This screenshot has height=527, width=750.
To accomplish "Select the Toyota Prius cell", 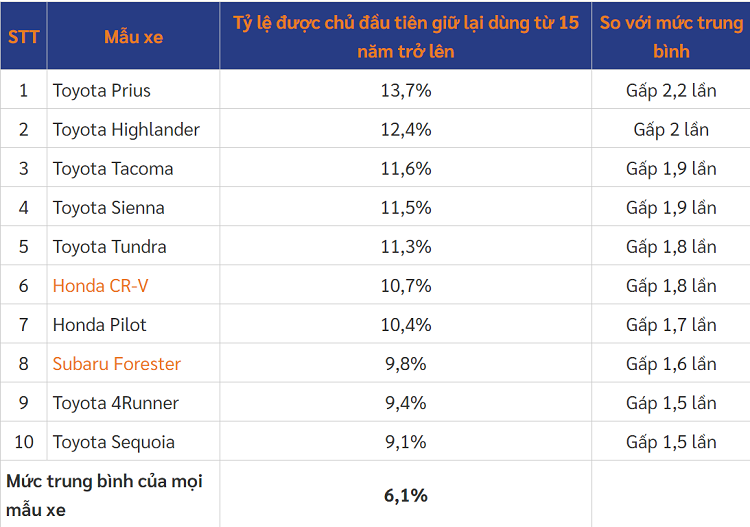I will pyautogui.click(x=102, y=91).
